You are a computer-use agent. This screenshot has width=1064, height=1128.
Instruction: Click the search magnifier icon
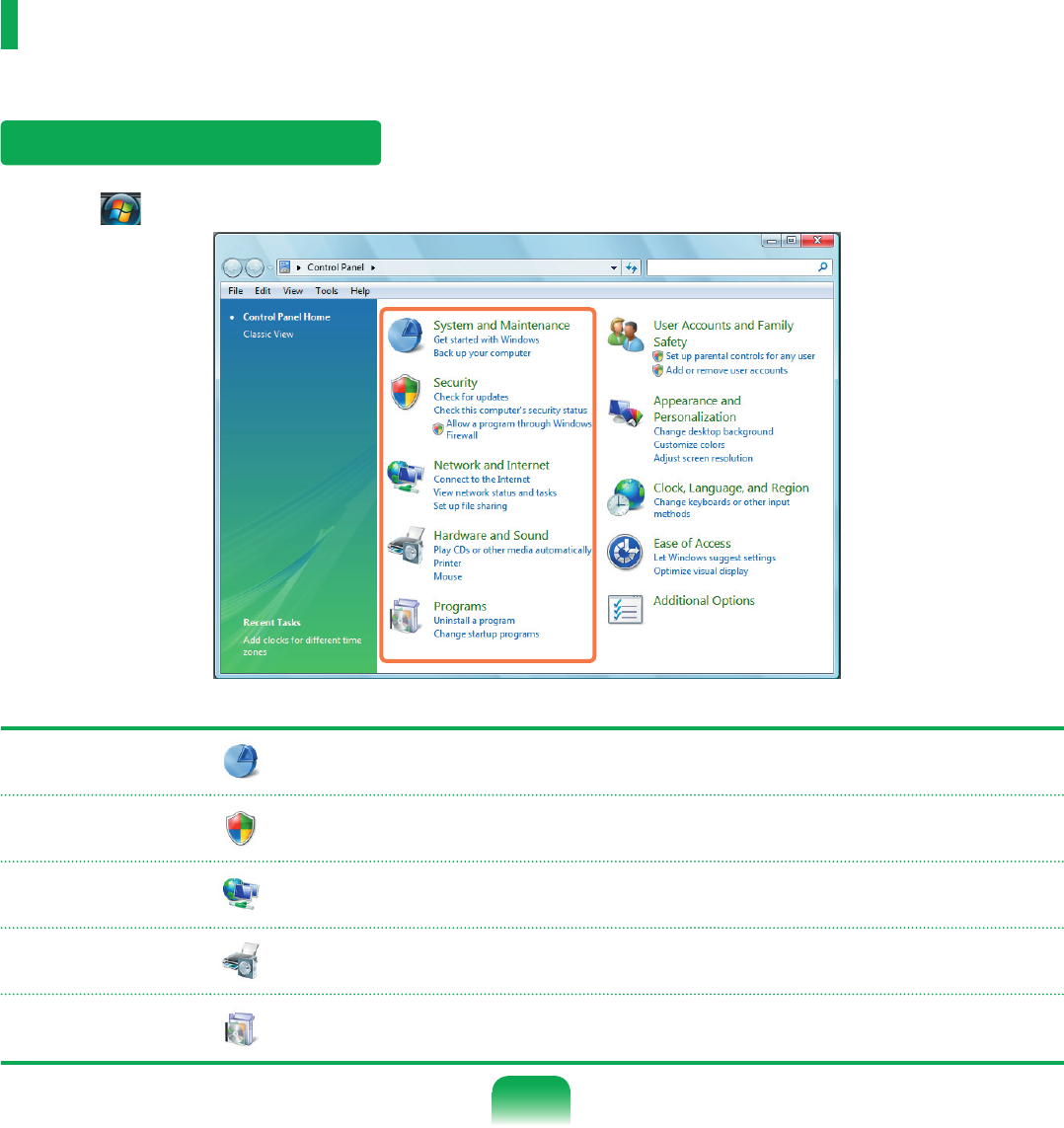(x=823, y=266)
